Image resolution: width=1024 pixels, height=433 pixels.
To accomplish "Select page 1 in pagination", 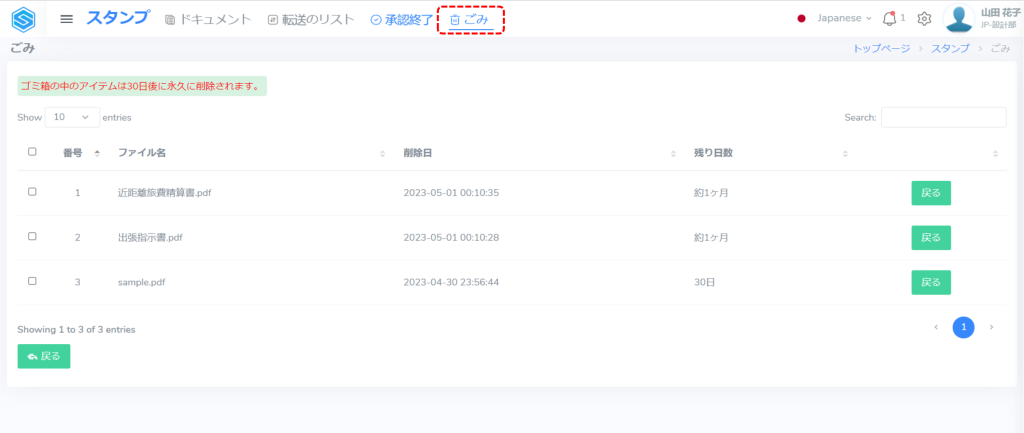I will point(963,327).
